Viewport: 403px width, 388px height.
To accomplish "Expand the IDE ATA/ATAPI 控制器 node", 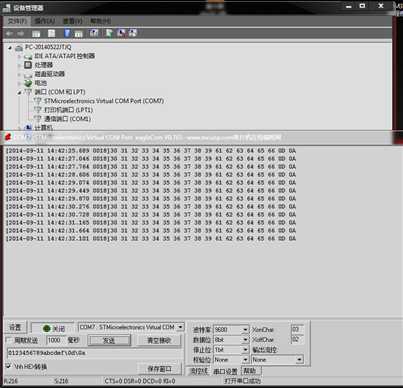I will tap(19, 56).
